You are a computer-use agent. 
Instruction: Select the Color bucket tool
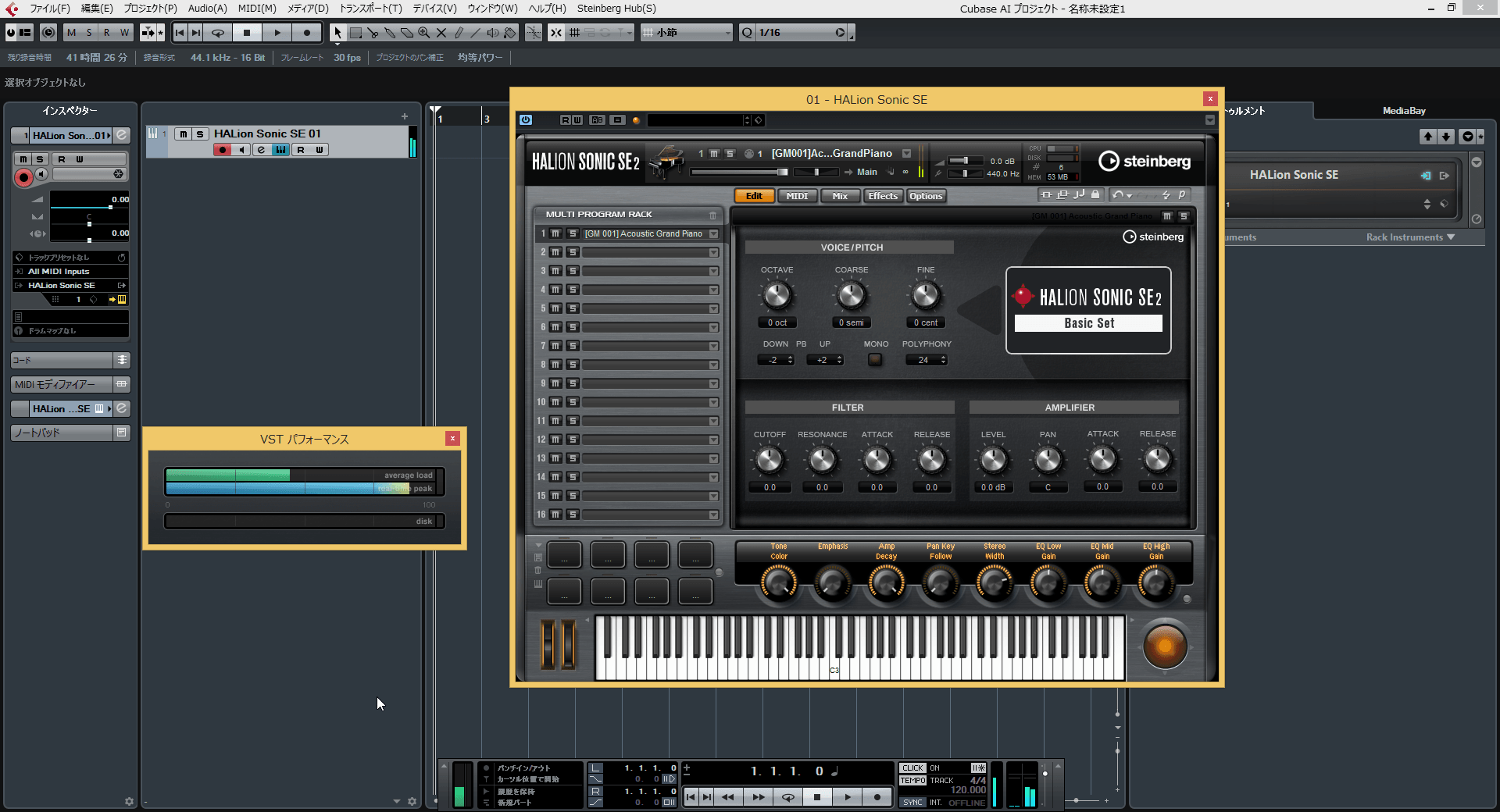click(x=510, y=33)
